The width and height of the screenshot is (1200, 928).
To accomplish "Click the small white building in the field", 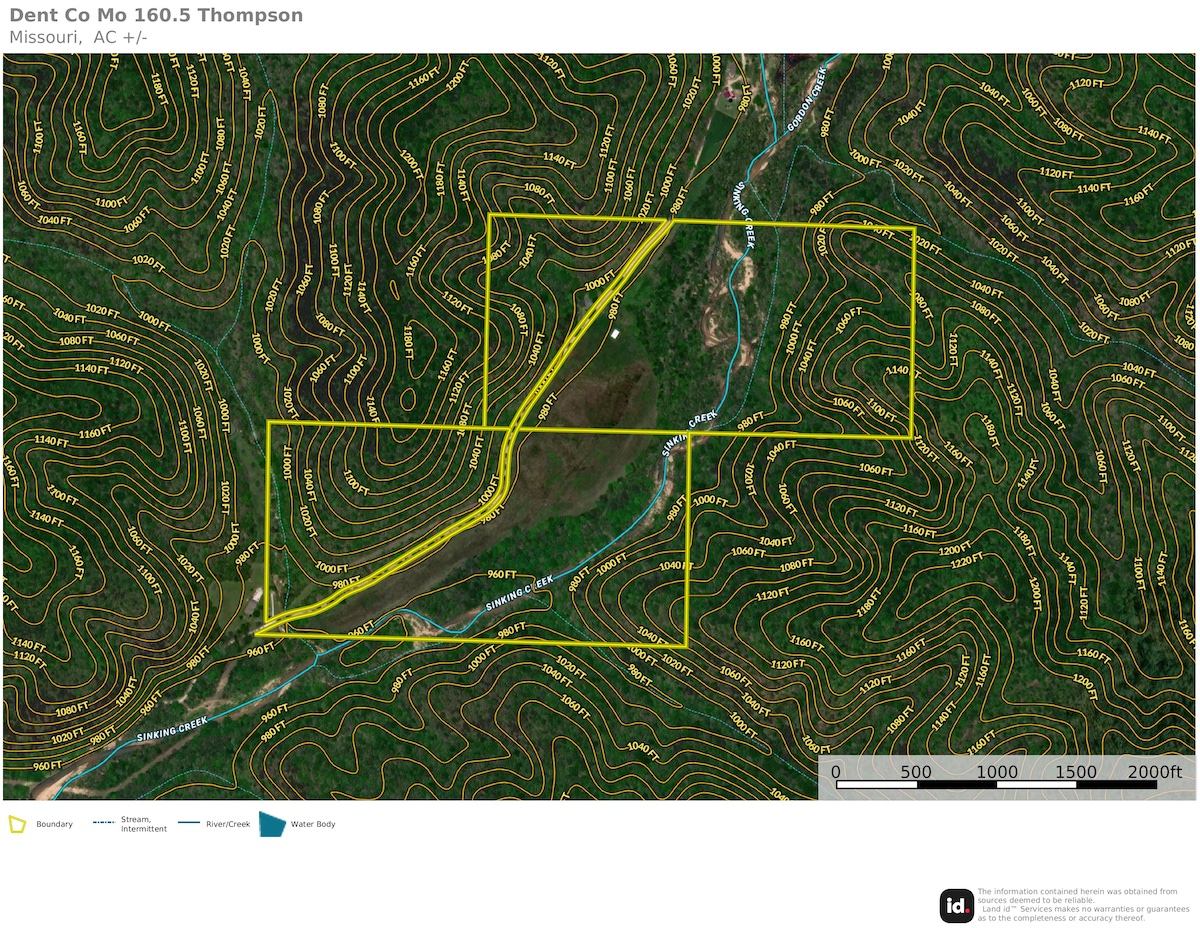I will pos(615,333).
